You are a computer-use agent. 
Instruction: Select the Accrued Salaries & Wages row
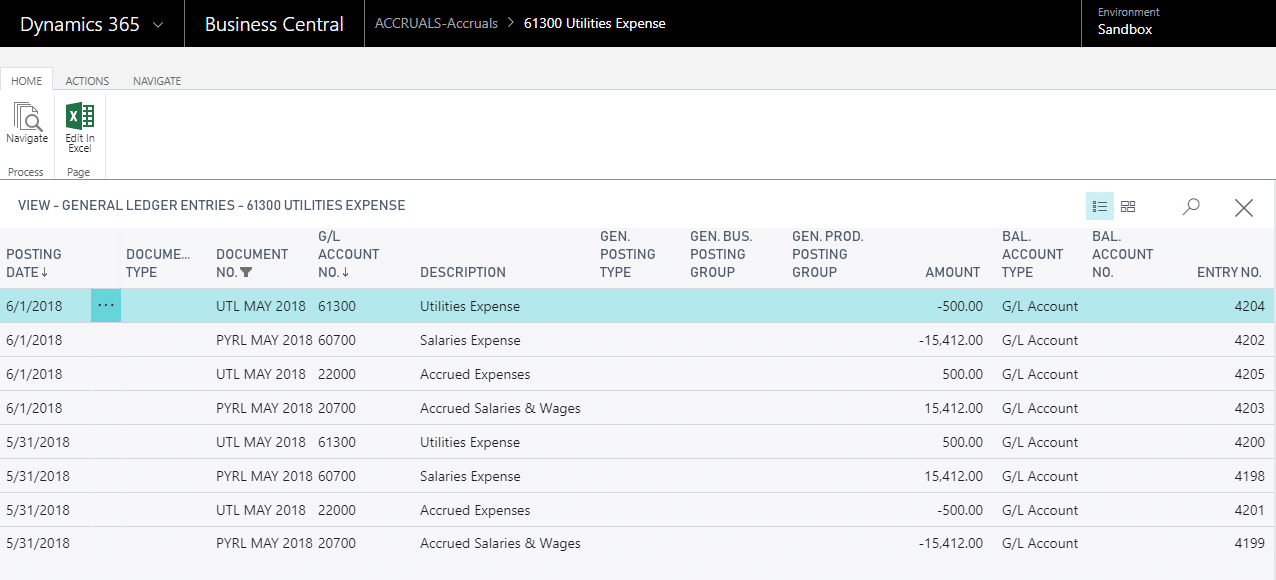coord(500,407)
